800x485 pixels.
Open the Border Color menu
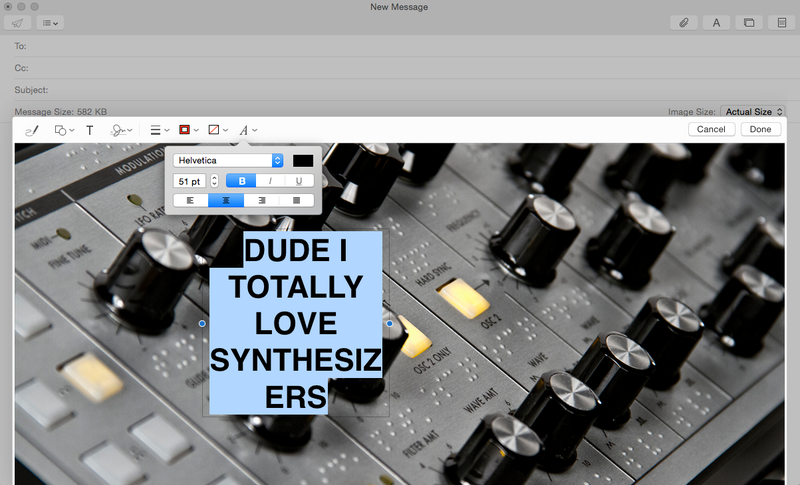[188, 130]
